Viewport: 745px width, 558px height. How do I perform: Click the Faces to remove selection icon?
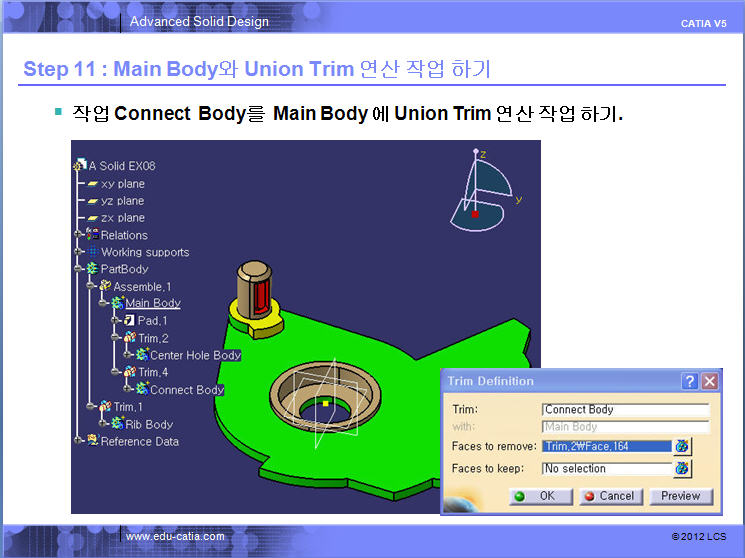[x=682, y=446]
